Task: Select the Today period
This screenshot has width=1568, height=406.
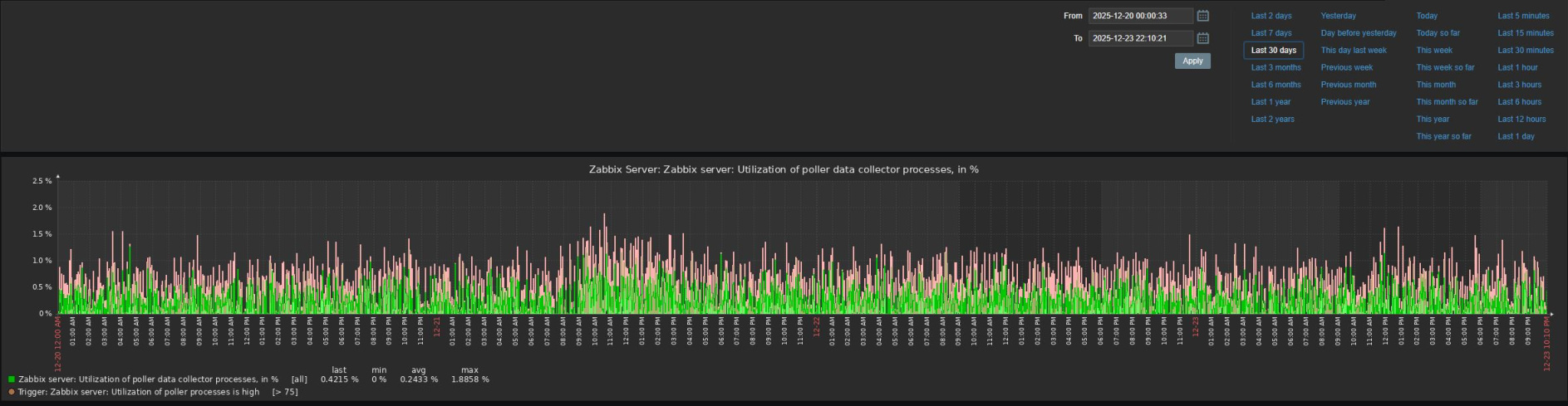Action: click(x=1427, y=16)
